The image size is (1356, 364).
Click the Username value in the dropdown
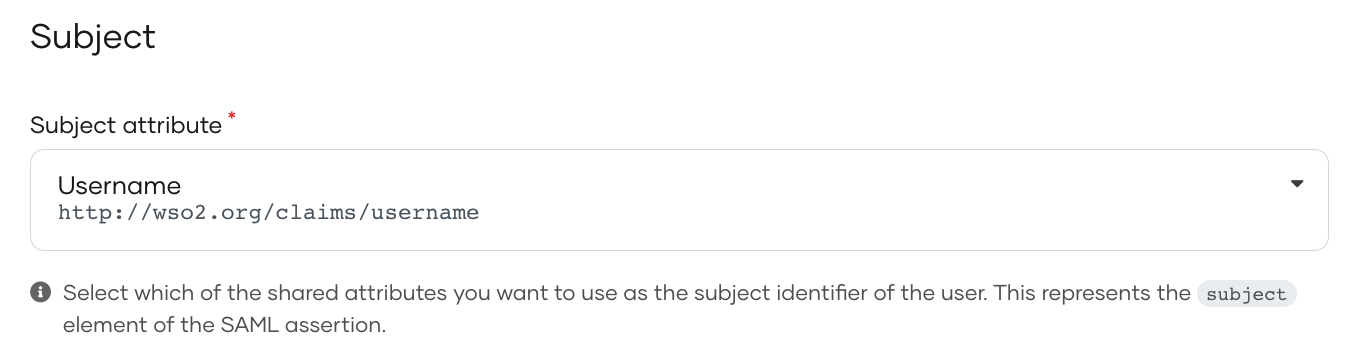[x=119, y=185]
